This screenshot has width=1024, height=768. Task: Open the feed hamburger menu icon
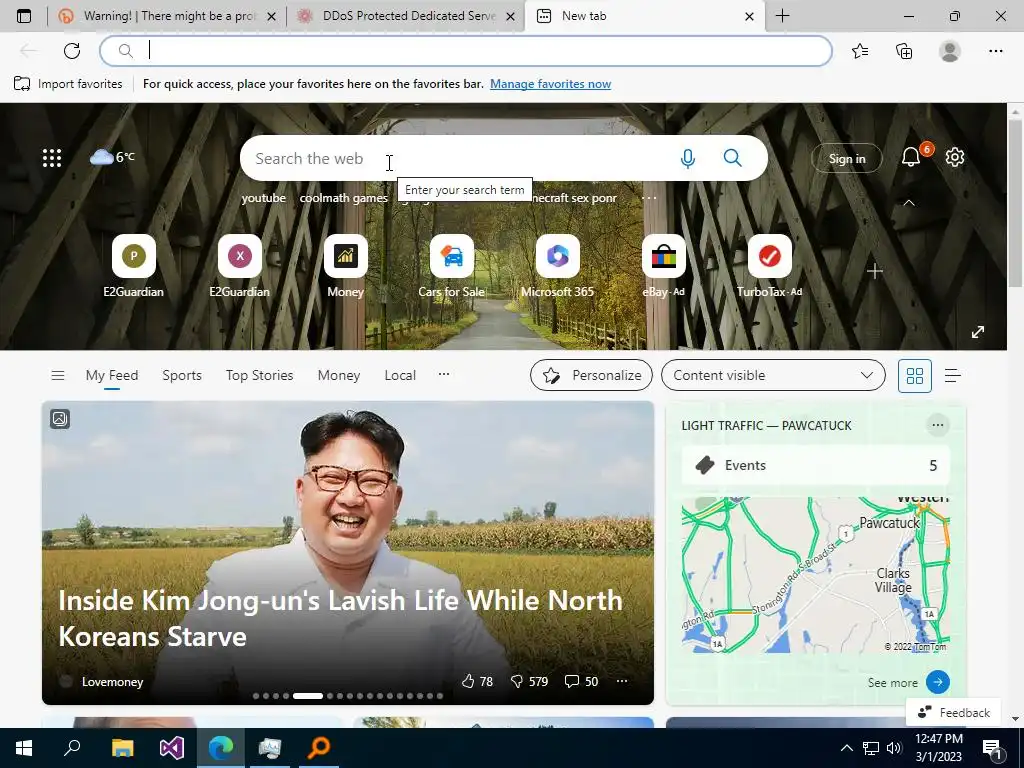pos(57,376)
